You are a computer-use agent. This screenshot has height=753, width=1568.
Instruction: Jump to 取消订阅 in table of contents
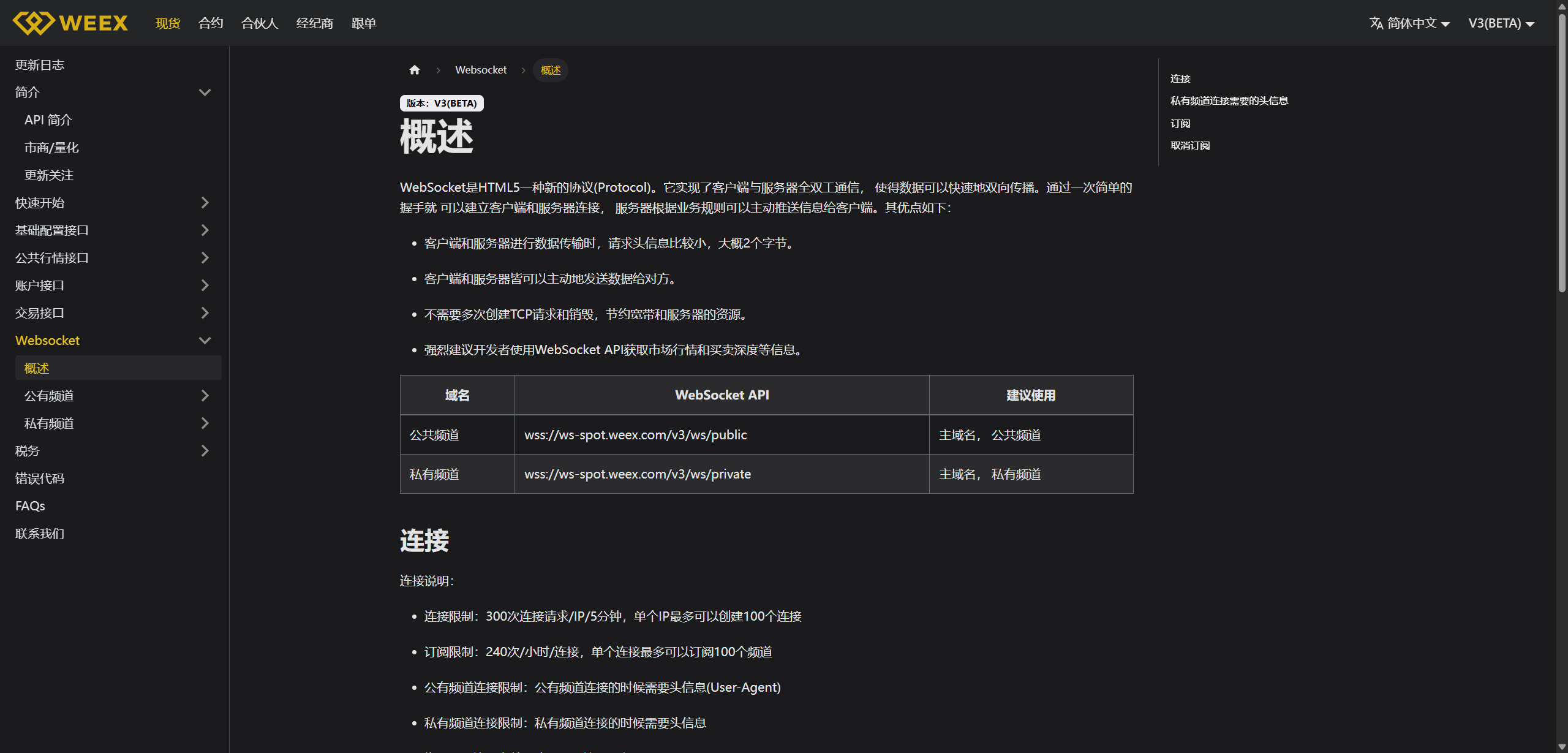click(x=1190, y=145)
